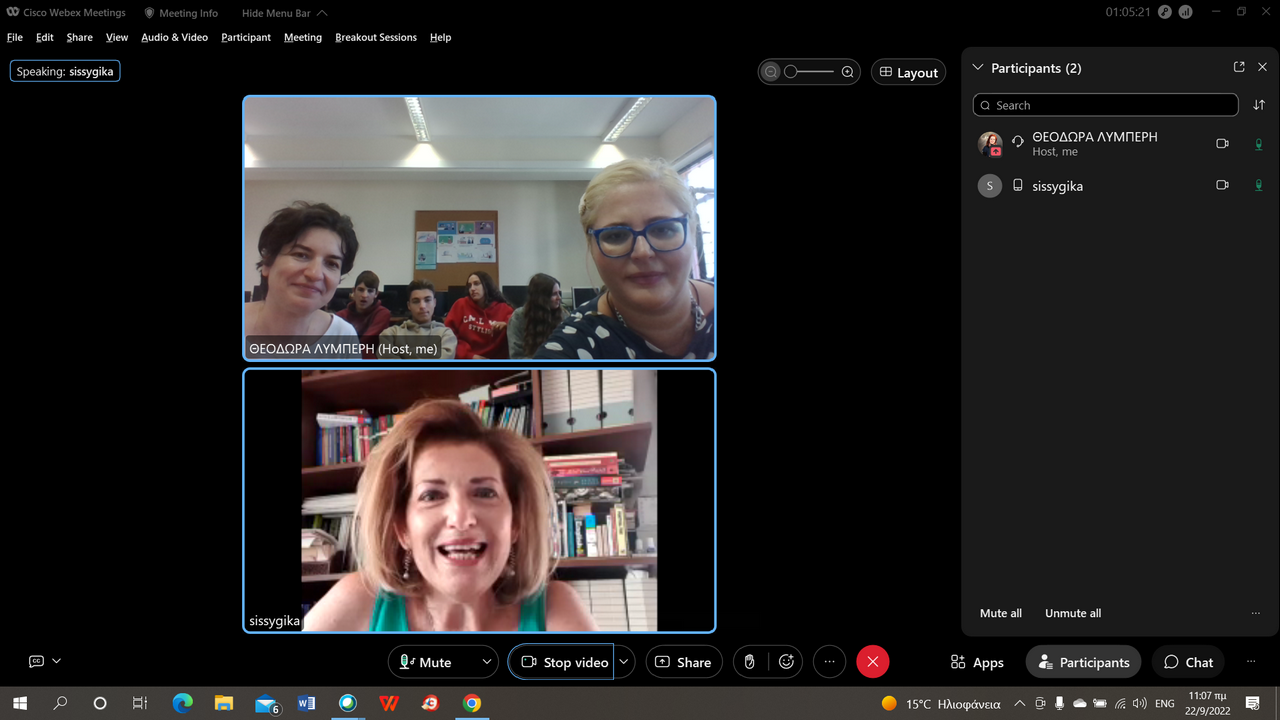Stop video camera

point(565,662)
